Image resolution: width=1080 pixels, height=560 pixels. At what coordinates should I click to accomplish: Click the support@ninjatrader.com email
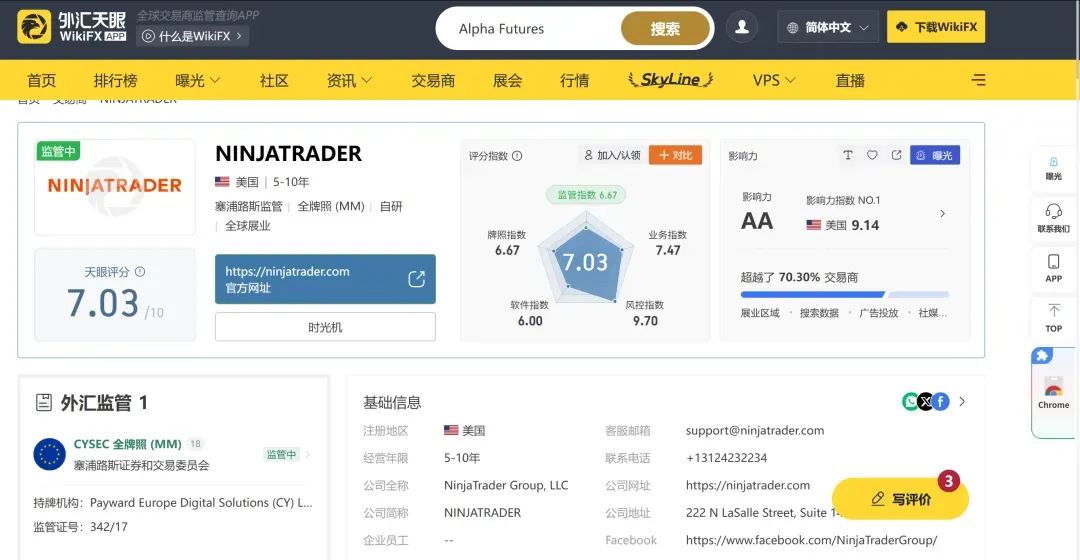click(x=755, y=431)
